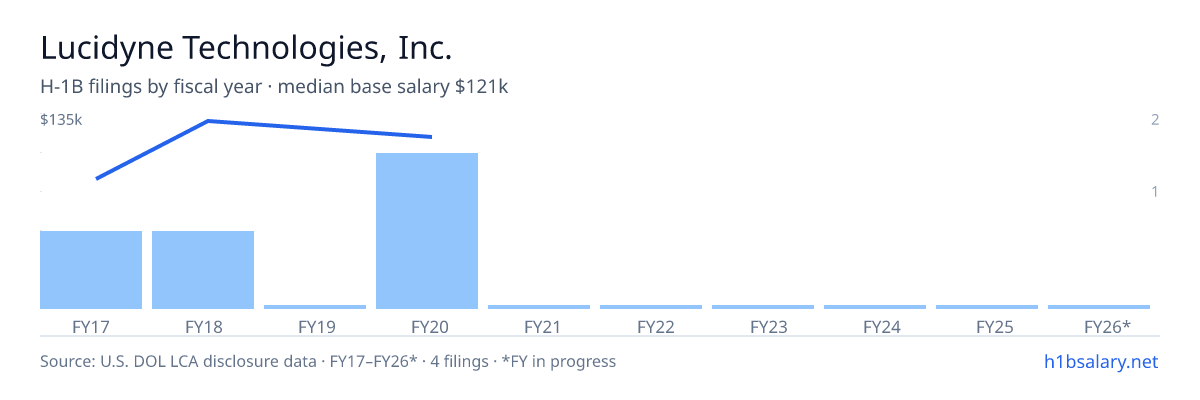Click the salary line end at FY20

click(x=431, y=137)
